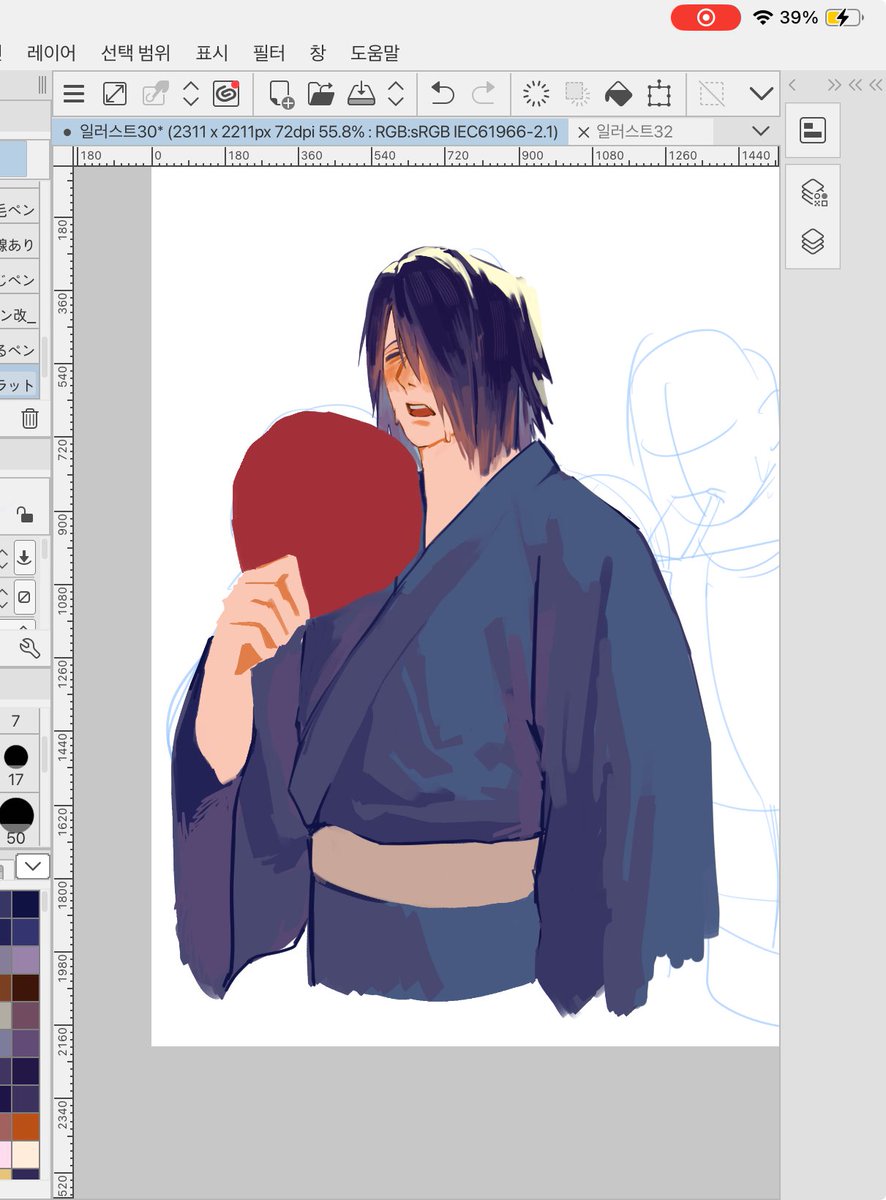The height and width of the screenshot is (1200, 886).
Task: Open the Quick Access panel icon on right
Action: 812,130
